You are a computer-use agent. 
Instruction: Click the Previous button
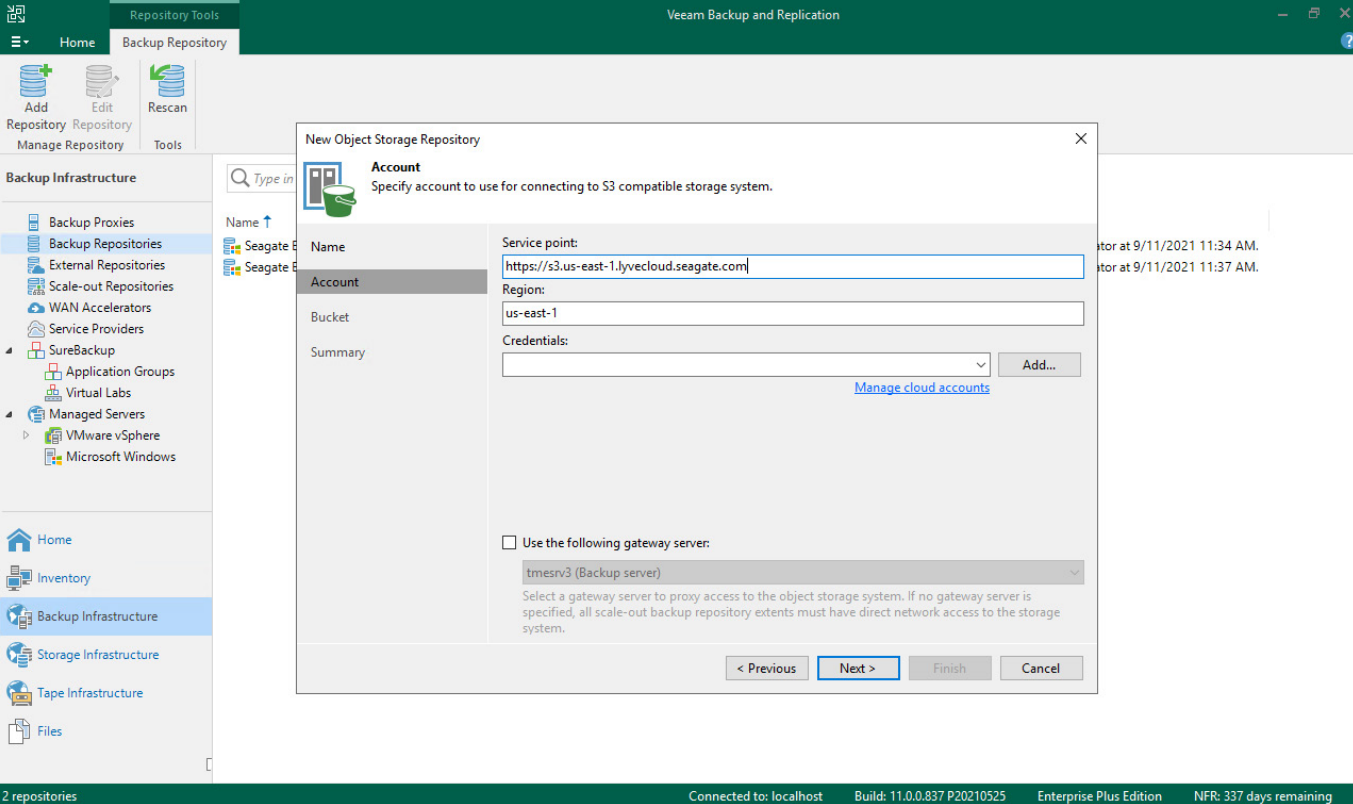point(767,668)
